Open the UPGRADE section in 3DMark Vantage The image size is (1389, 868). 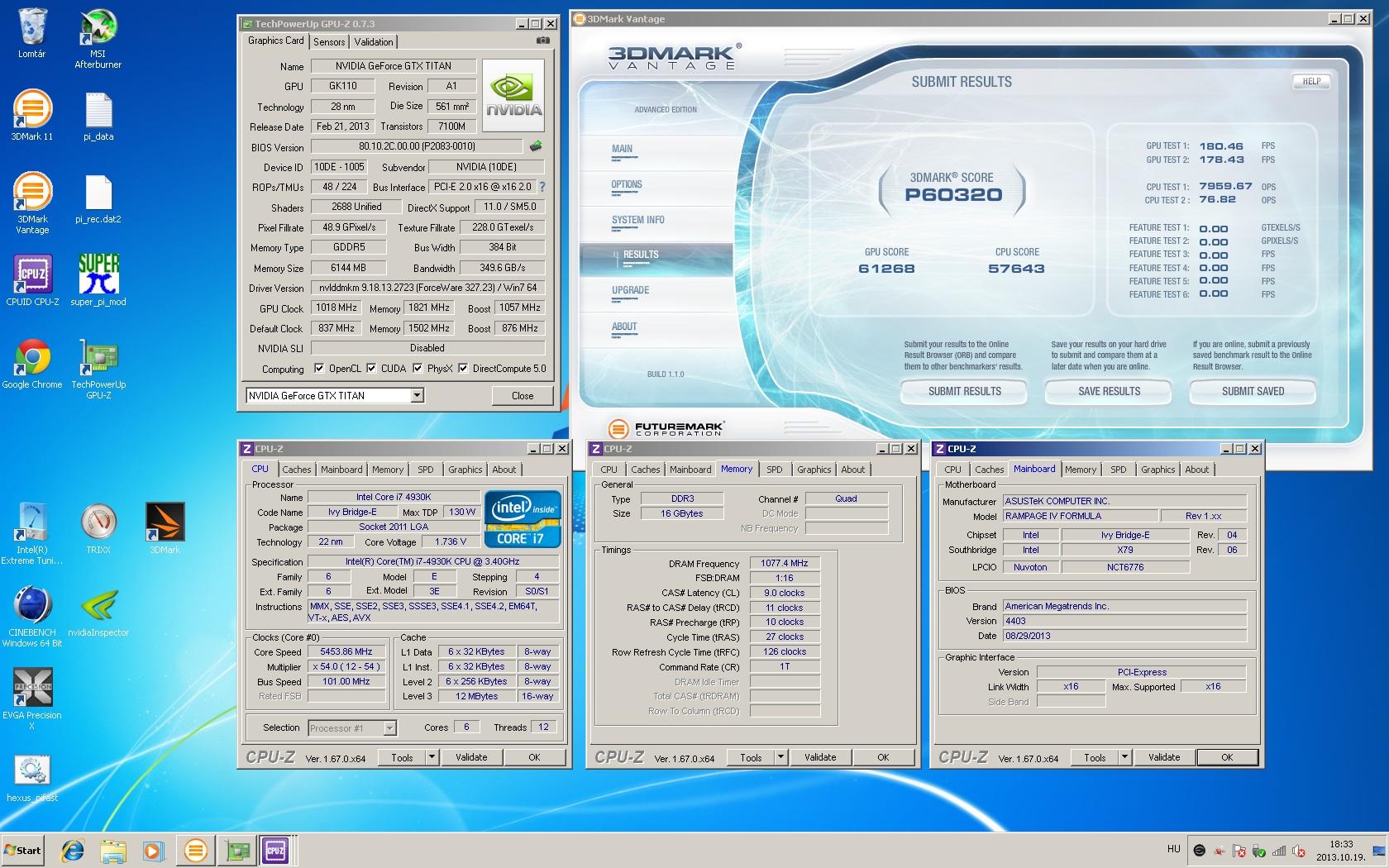point(630,290)
